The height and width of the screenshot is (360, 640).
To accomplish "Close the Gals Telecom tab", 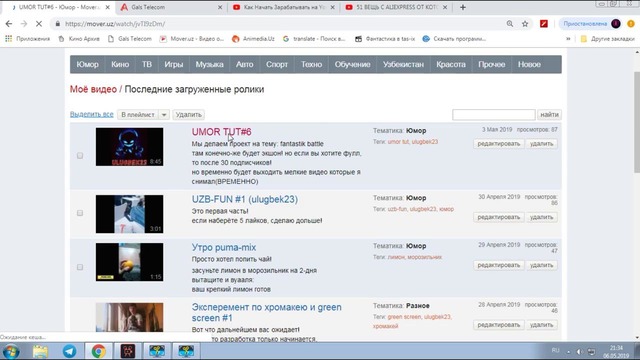I will point(220,7).
